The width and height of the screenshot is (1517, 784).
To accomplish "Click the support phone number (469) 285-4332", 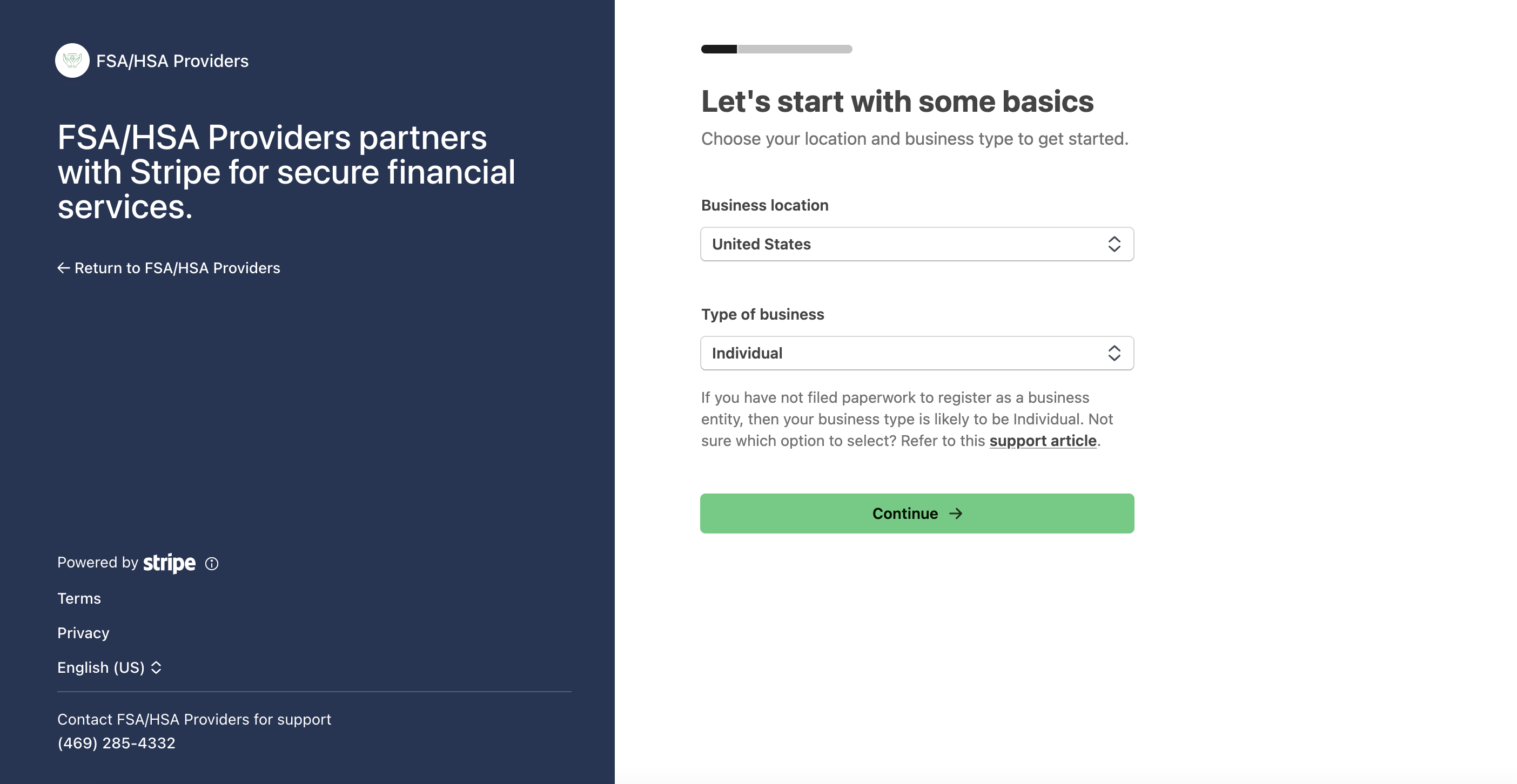I will (x=116, y=744).
